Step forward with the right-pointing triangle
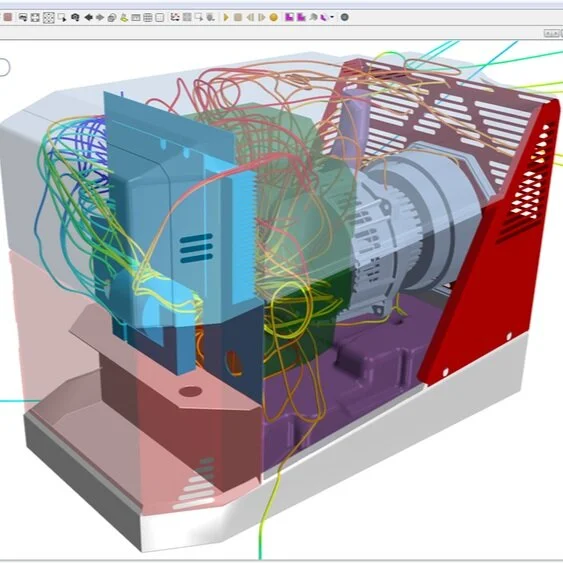This screenshot has width=563, height=563. pos(261,17)
